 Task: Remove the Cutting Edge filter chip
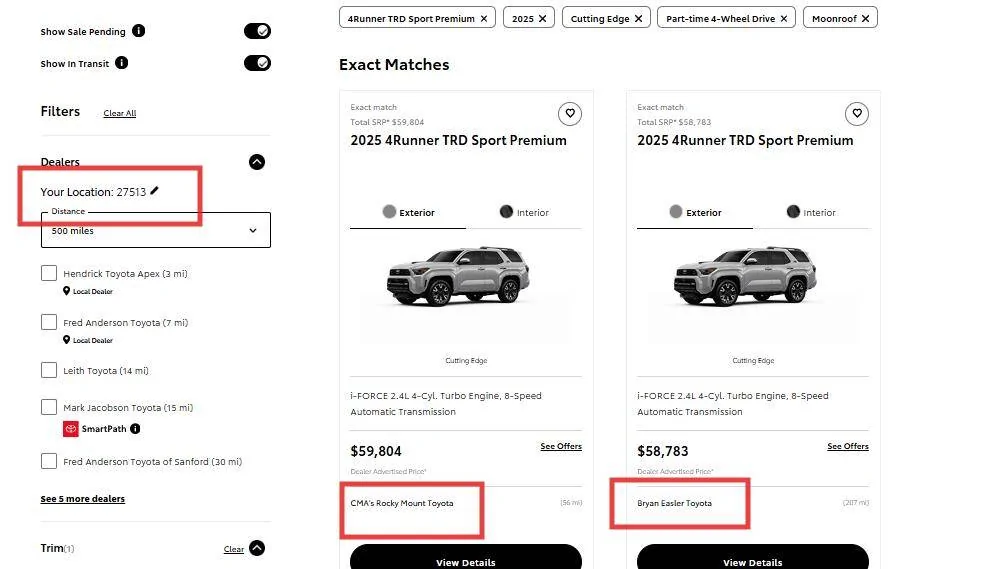(638, 19)
